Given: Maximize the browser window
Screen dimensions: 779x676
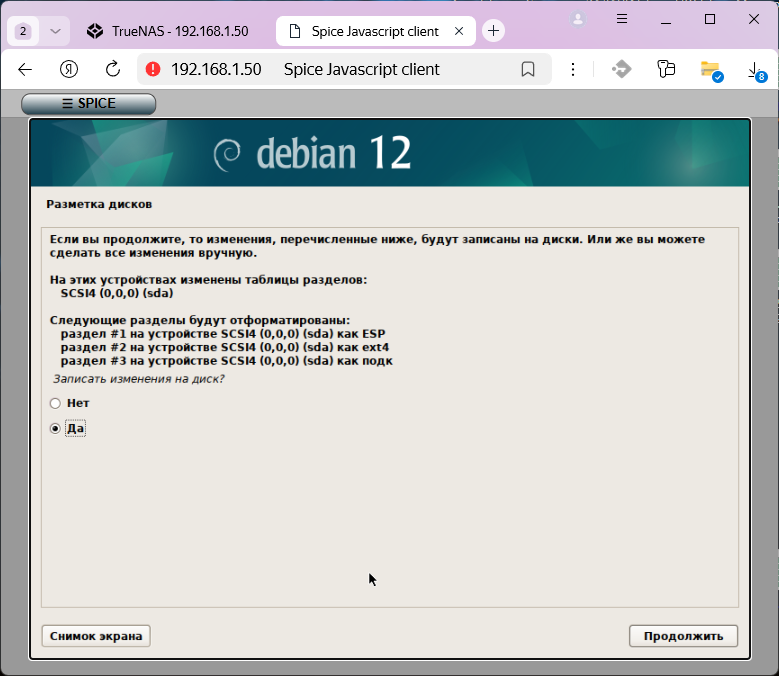Looking at the screenshot, I should coord(710,19).
